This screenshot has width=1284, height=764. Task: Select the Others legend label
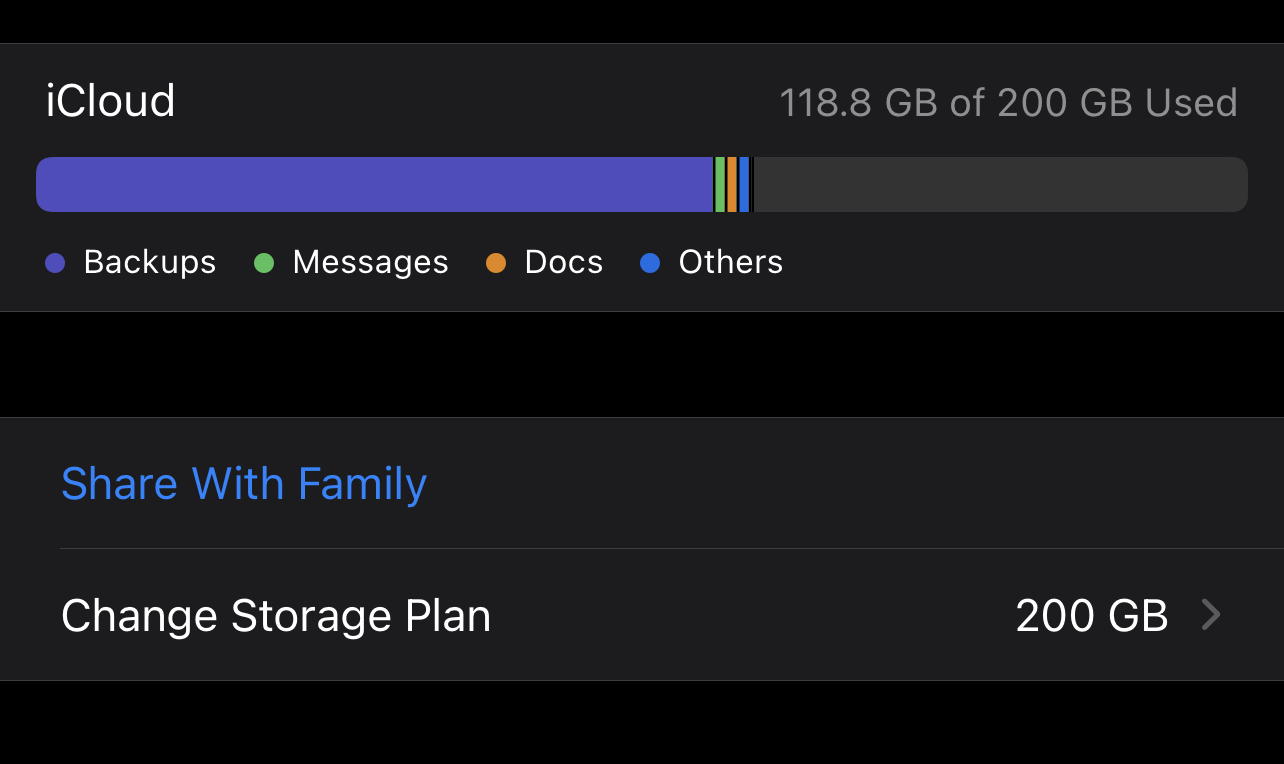[730, 262]
